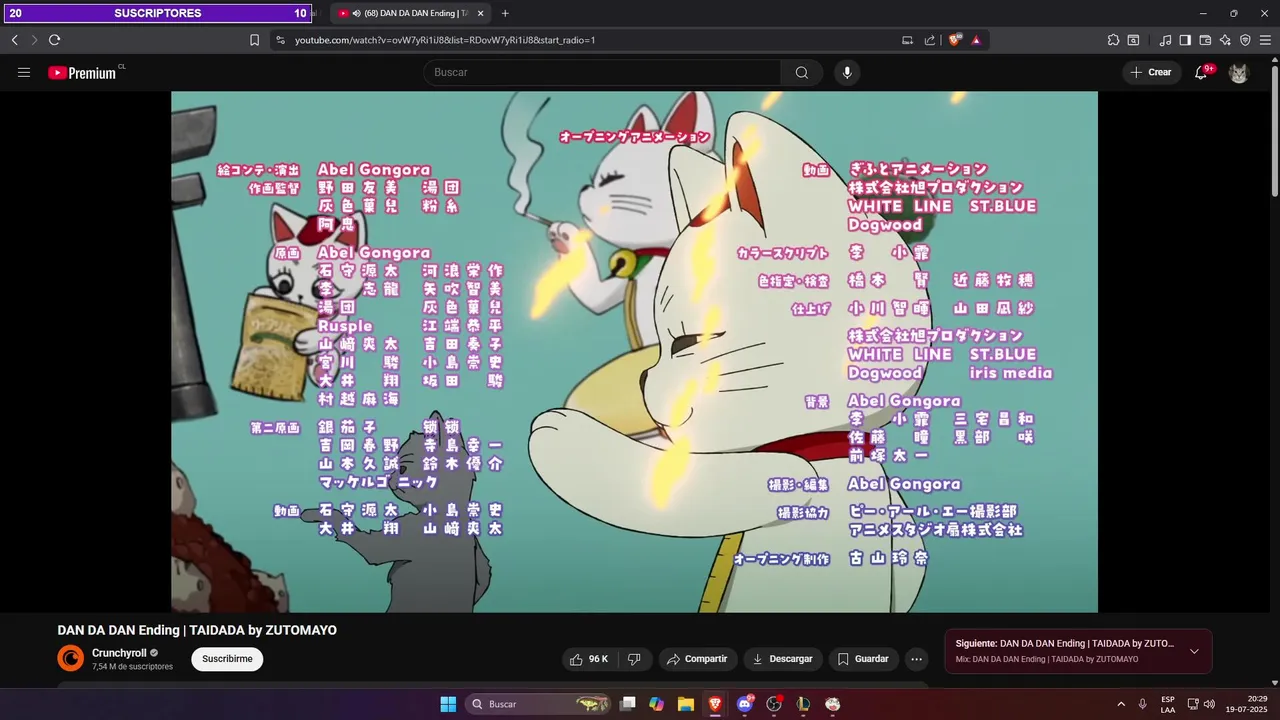Screen dimensions: 1280x720
Task: Open next video Siguiente title
Action: pos(1065,643)
